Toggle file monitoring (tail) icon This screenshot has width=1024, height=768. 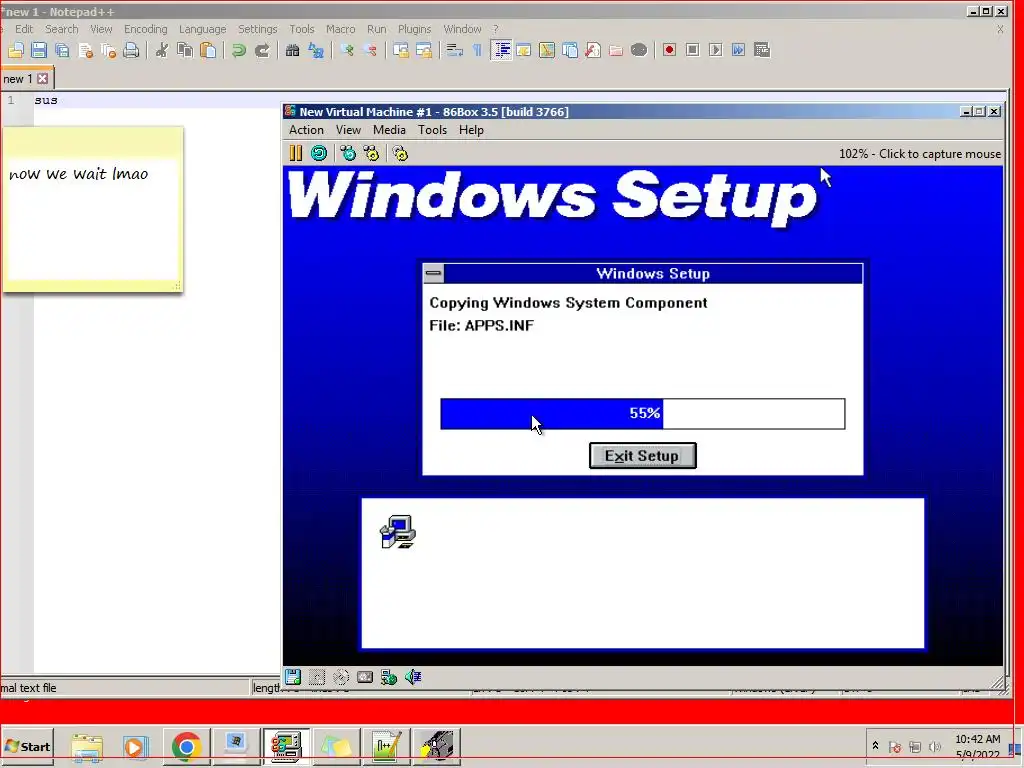click(639, 50)
